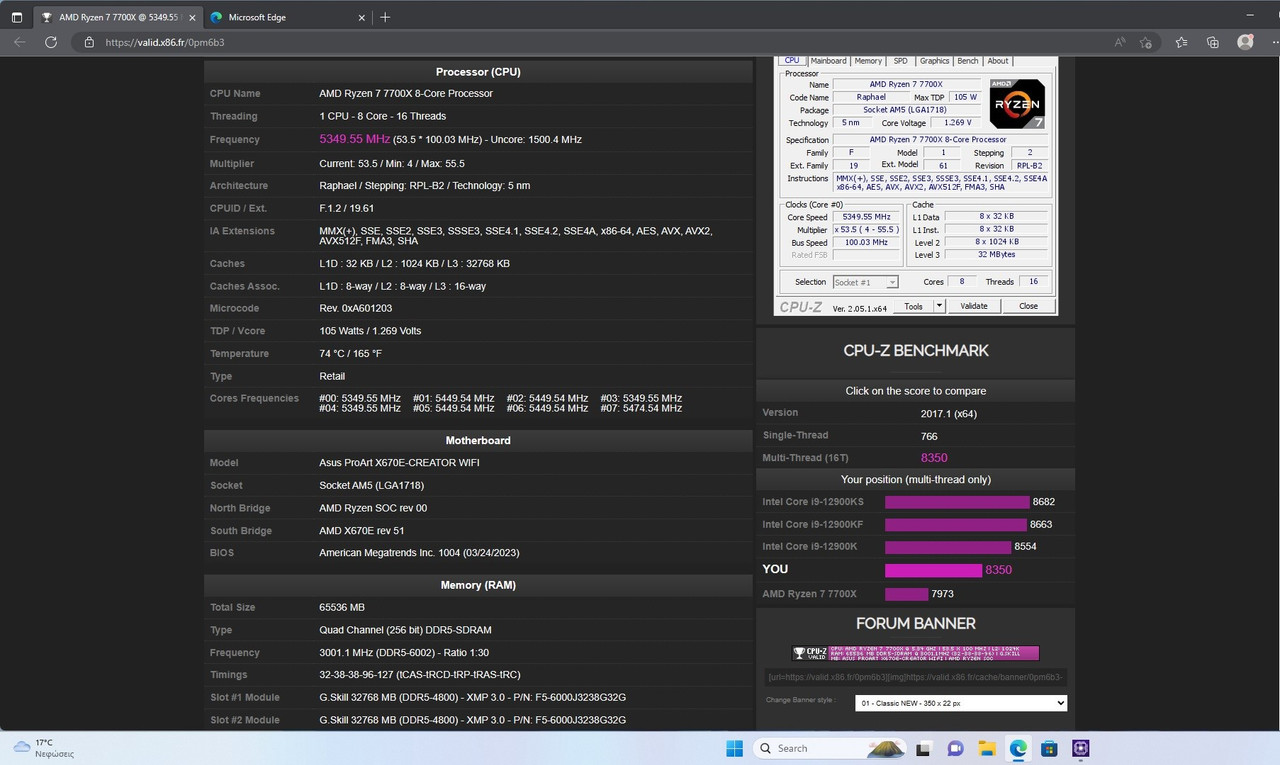Open Edge Collections icon
This screenshot has width=1280, height=765.
[x=1213, y=42]
